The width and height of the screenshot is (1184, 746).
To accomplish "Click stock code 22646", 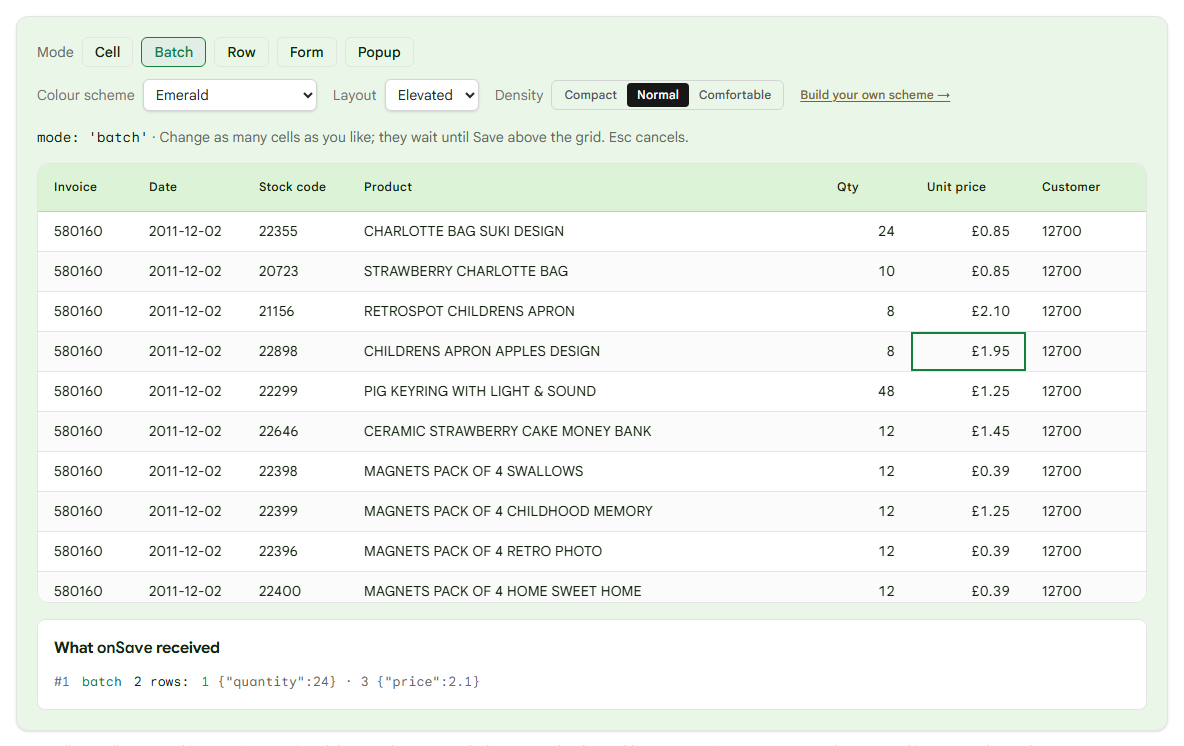I will (x=296, y=431).
